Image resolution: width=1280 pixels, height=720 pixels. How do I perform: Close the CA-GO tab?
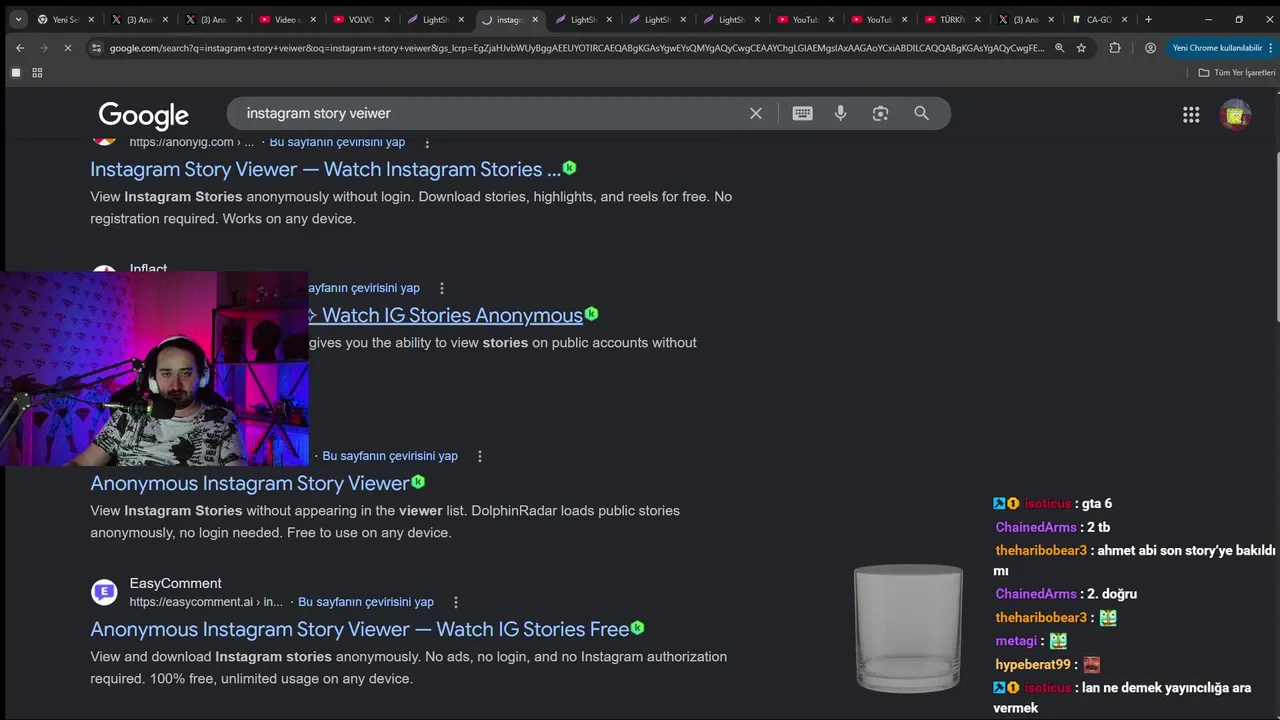tap(1125, 19)
